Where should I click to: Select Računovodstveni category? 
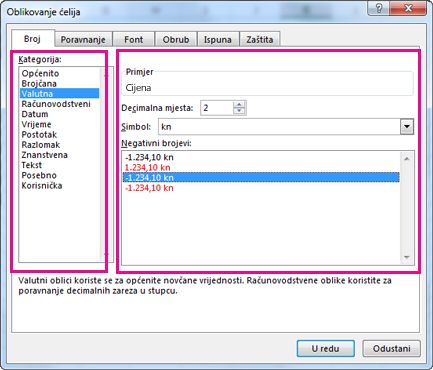tap(59, 104)
